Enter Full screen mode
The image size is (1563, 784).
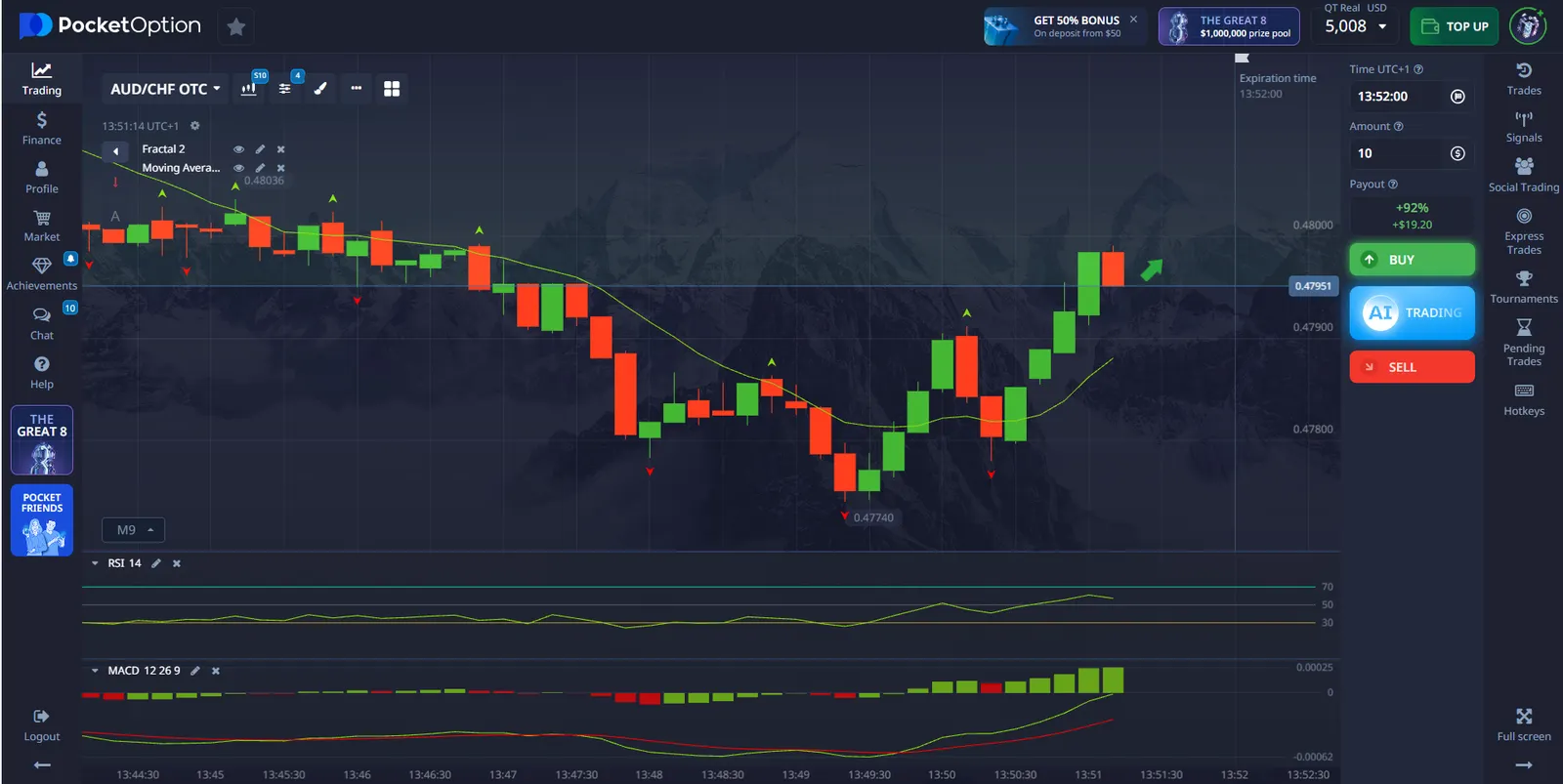[x=1523, y=724]
